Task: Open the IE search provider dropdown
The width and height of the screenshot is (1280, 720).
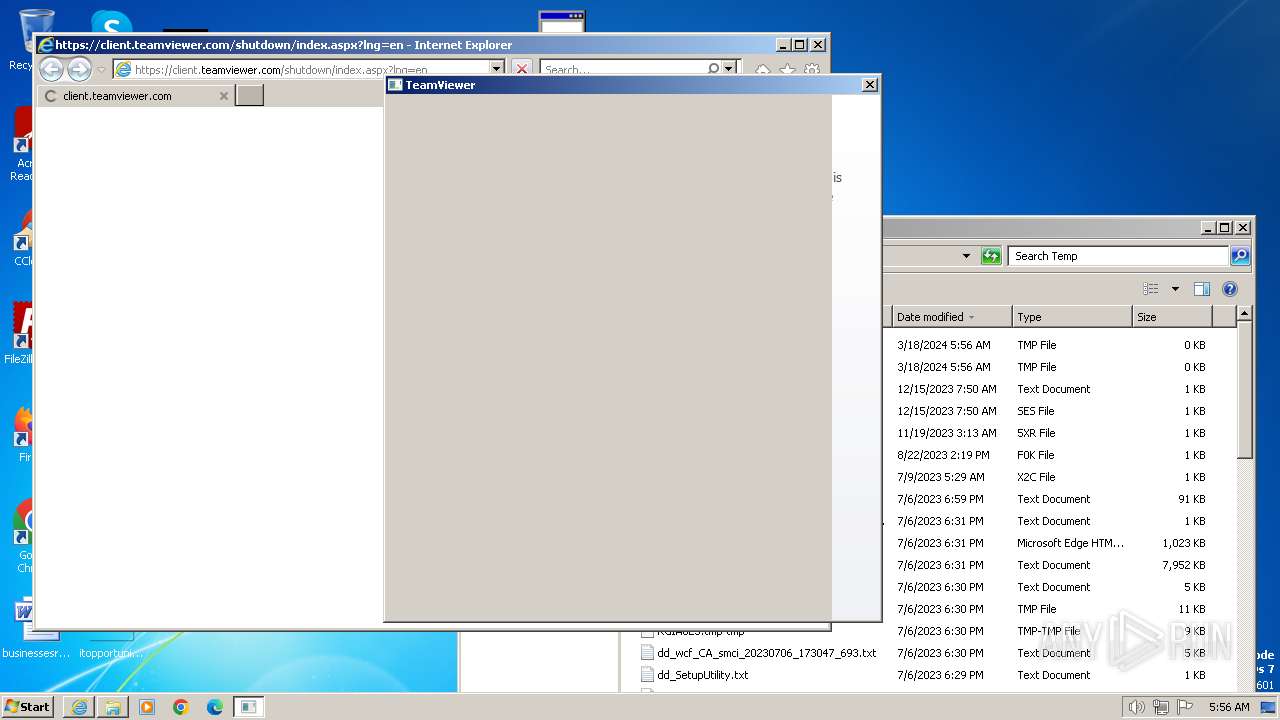Action: 729,69
